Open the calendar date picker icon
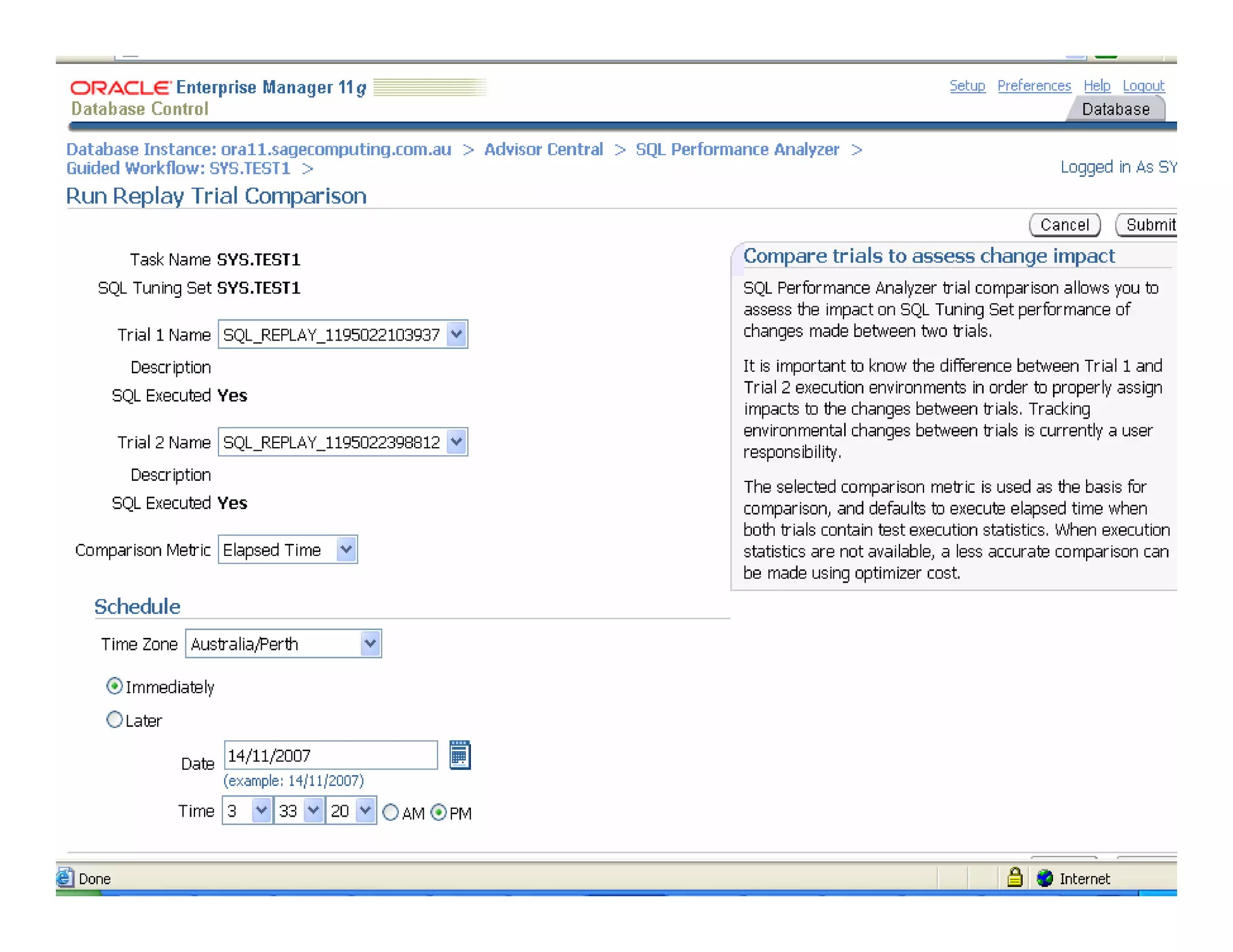 click(x=460, y=755)
